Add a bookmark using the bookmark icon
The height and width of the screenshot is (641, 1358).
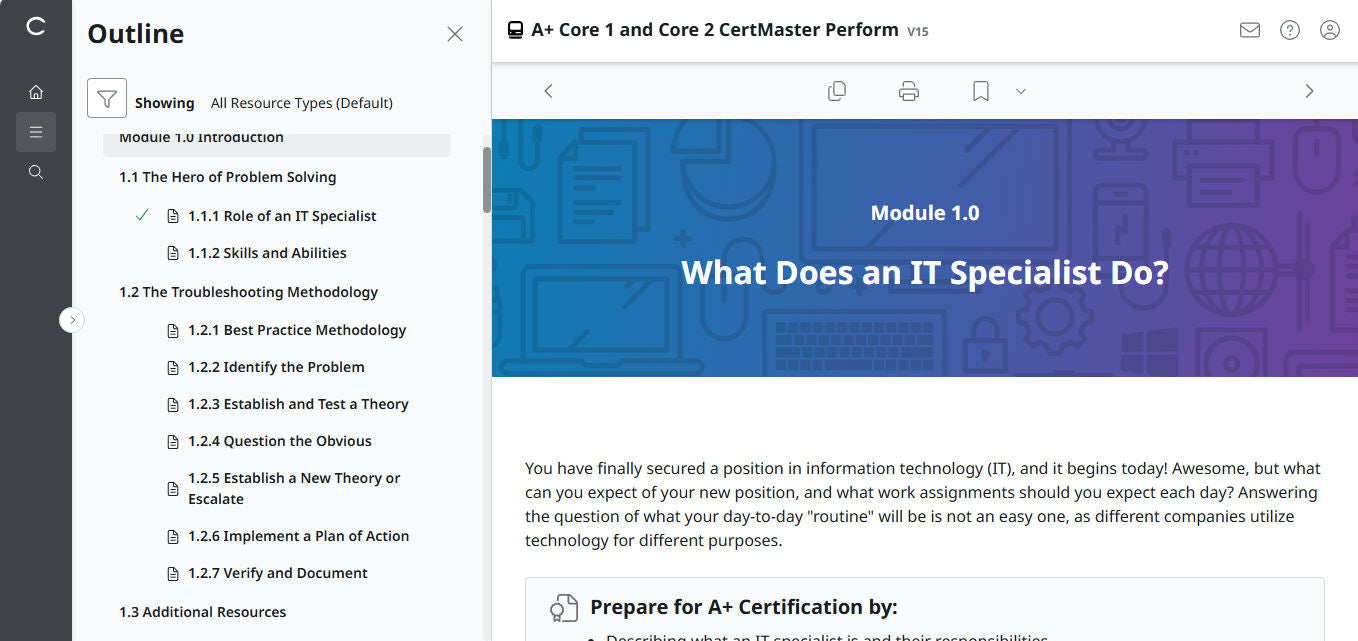979,90
